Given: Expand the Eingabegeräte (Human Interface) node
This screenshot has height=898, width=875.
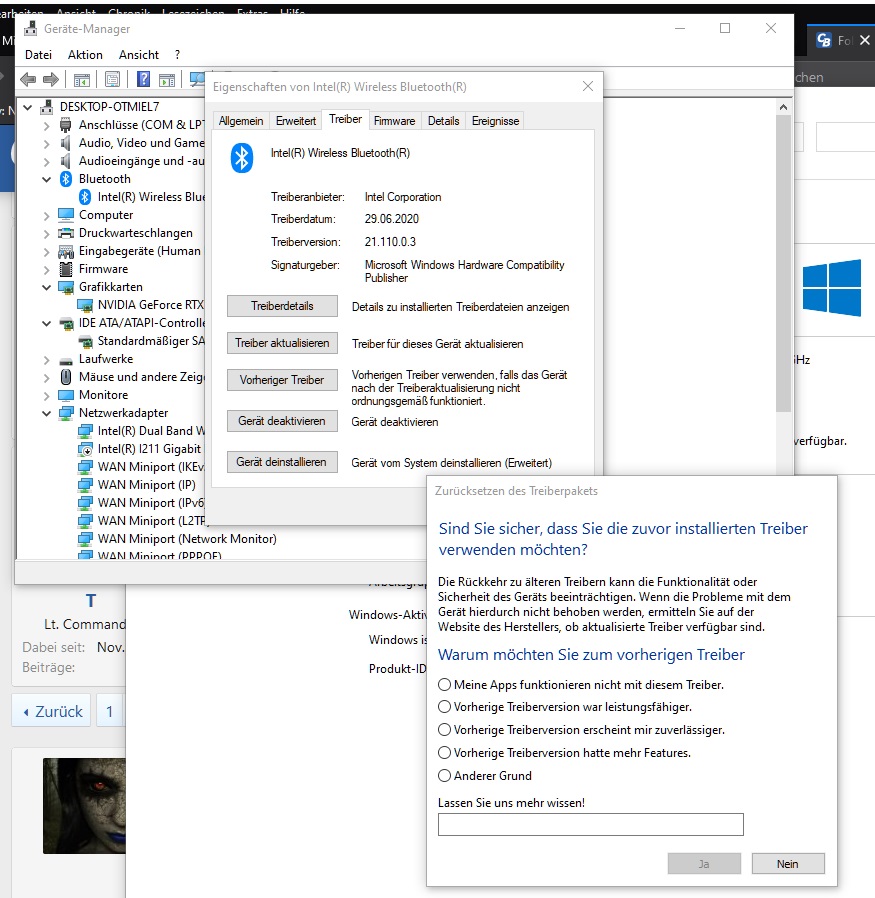Looking at the screenshot, I should click(46, 251).
